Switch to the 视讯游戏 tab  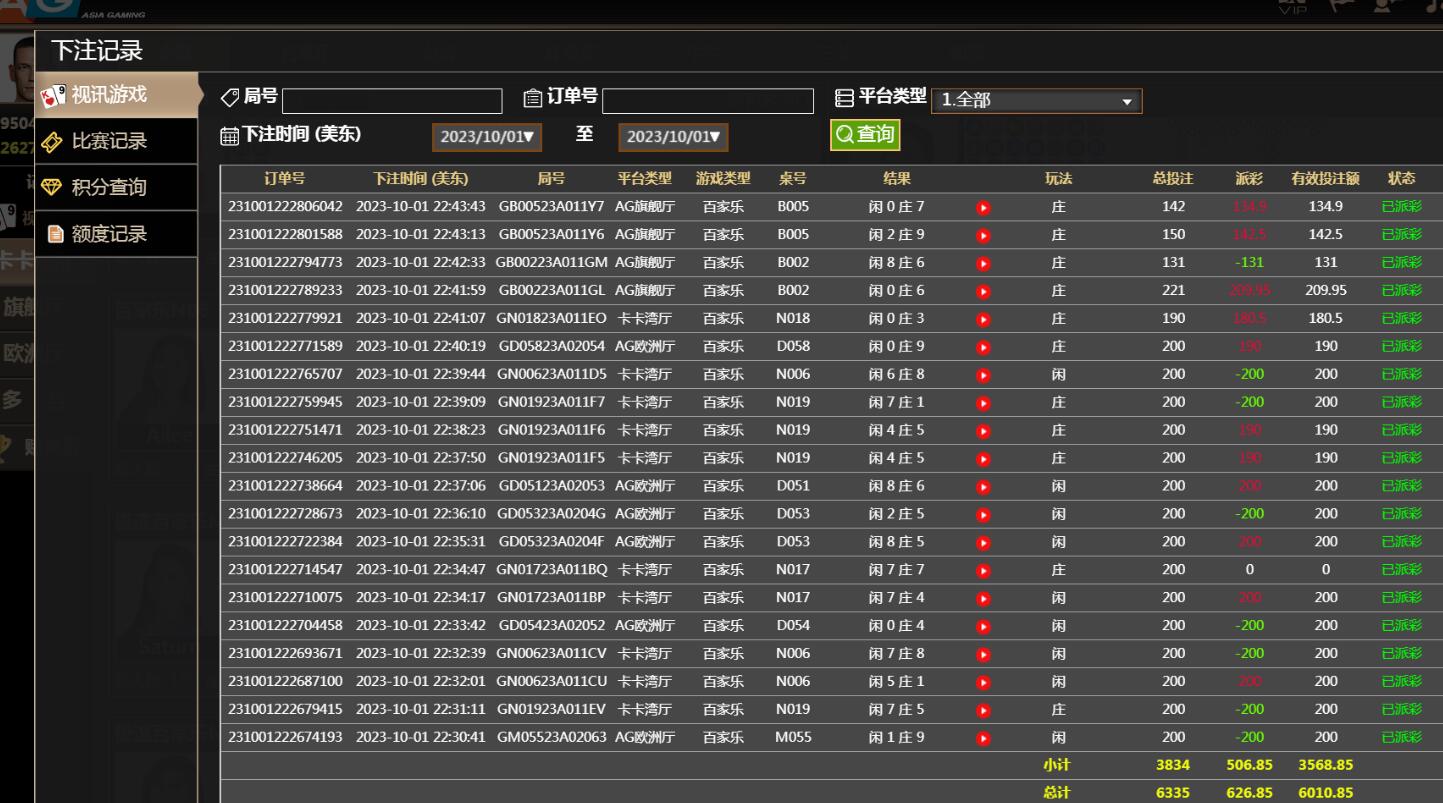115,95
